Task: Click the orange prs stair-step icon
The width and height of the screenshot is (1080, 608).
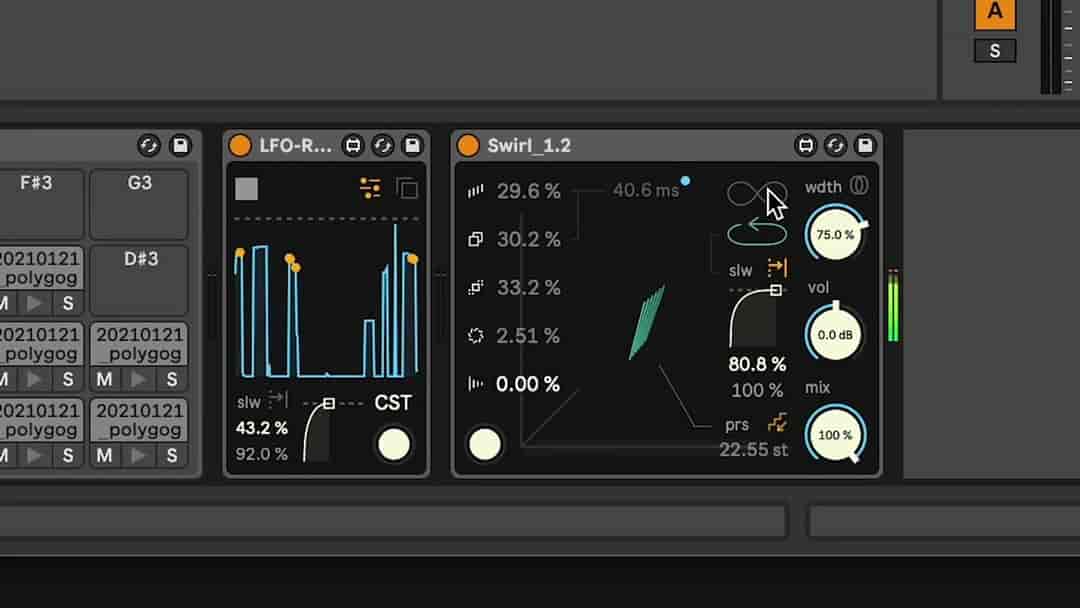Action: (776, 424)
